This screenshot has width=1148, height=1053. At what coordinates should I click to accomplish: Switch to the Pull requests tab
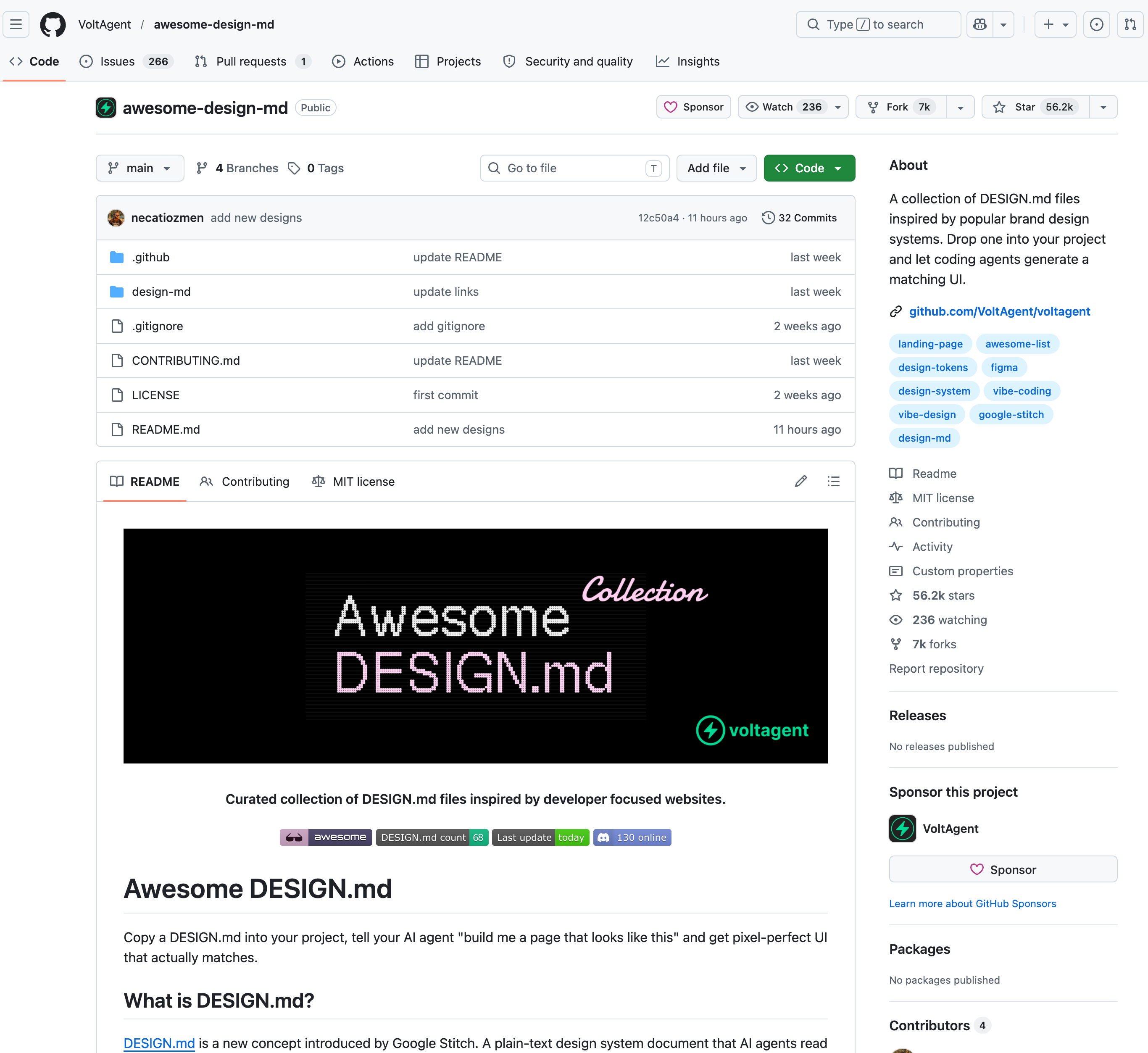pyautogui.click(x=251, y=61)
